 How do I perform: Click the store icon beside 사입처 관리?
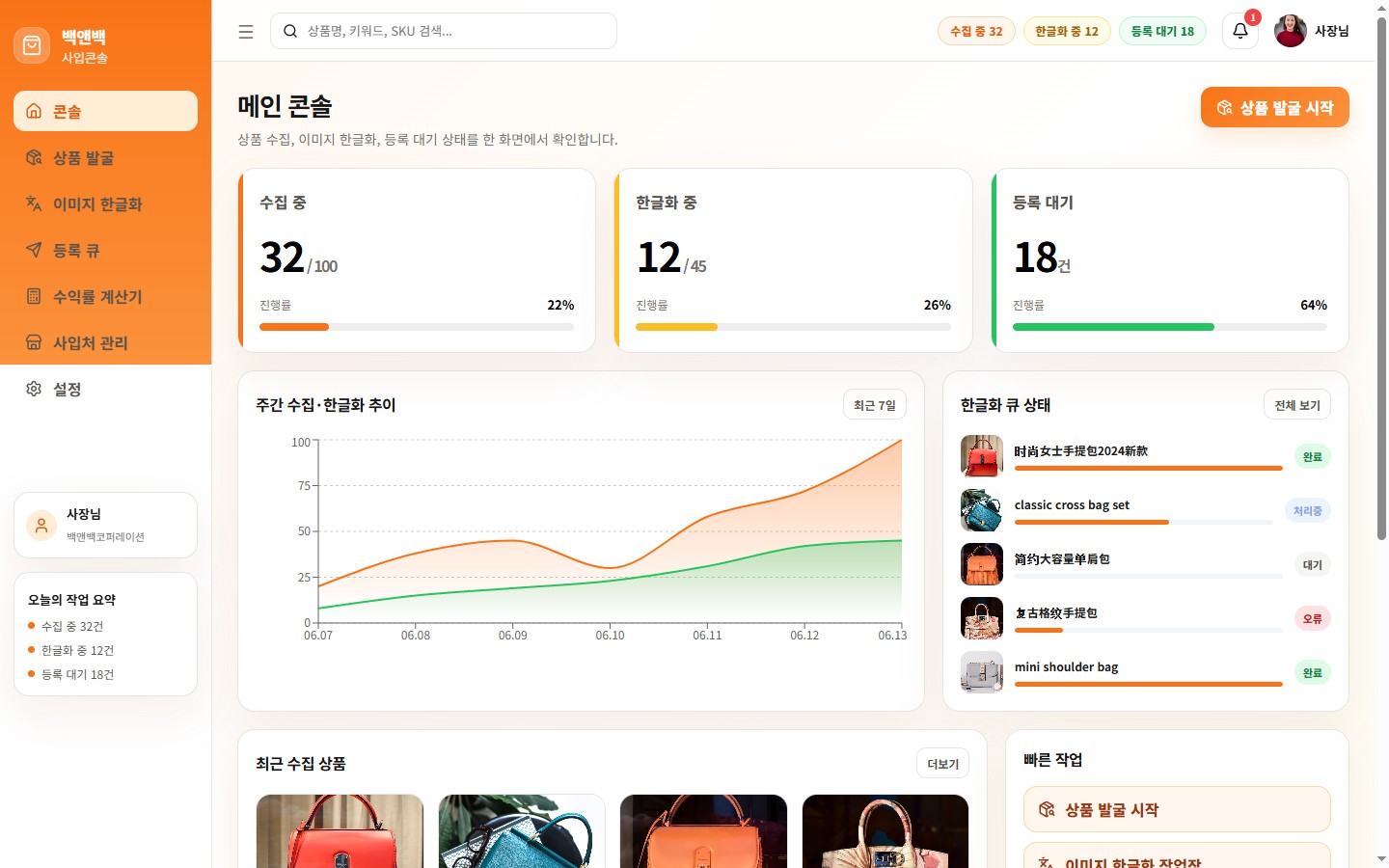34,342
